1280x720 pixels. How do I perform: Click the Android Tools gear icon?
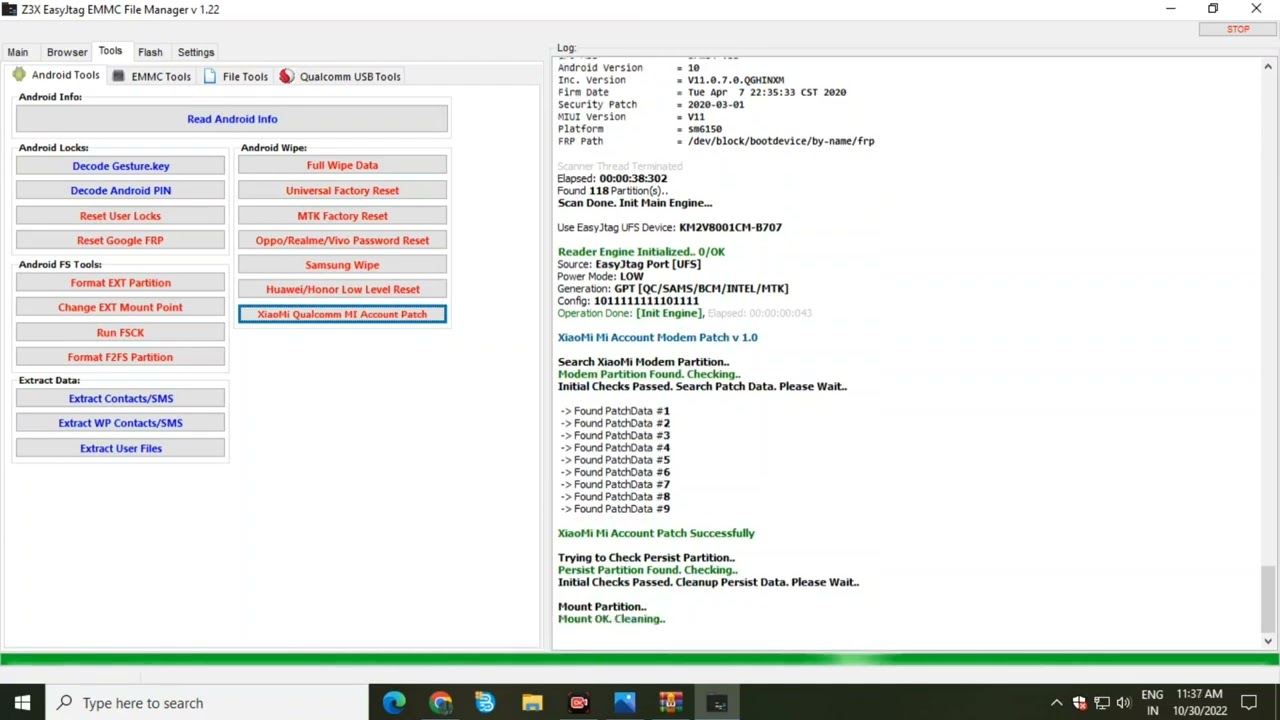point(19,75)
